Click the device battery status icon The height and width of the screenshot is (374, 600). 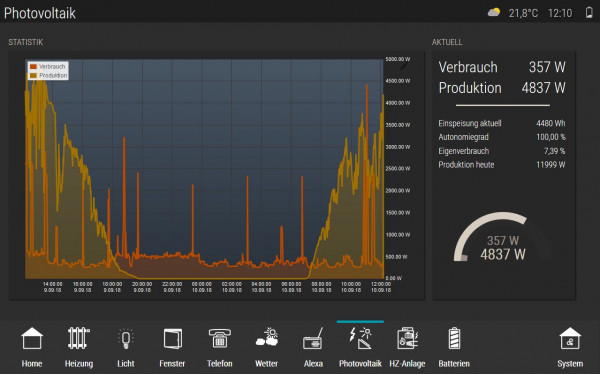point(589,13)
